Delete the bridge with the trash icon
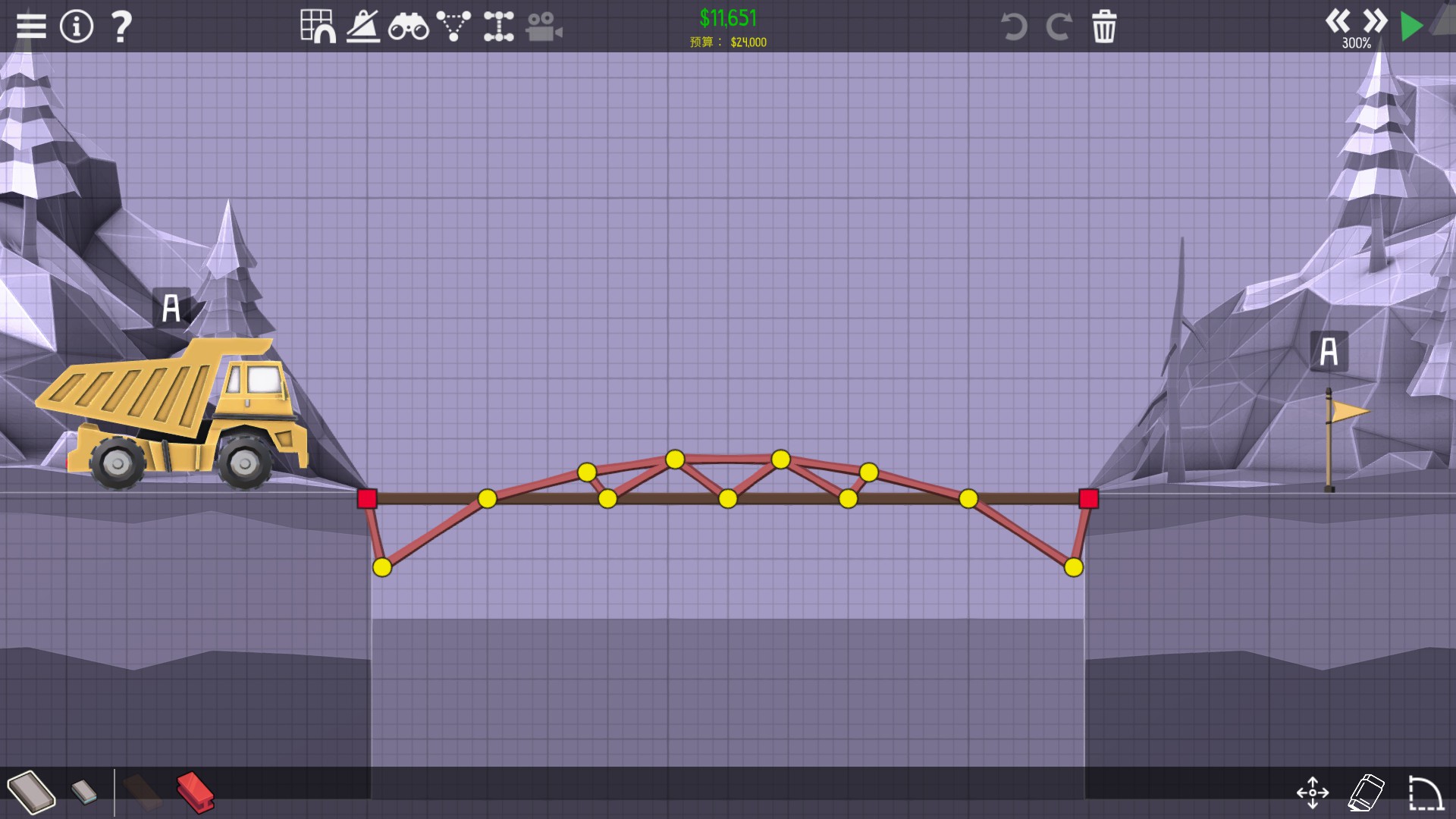Screen dimensions: 1456x819 (1104, 27)
